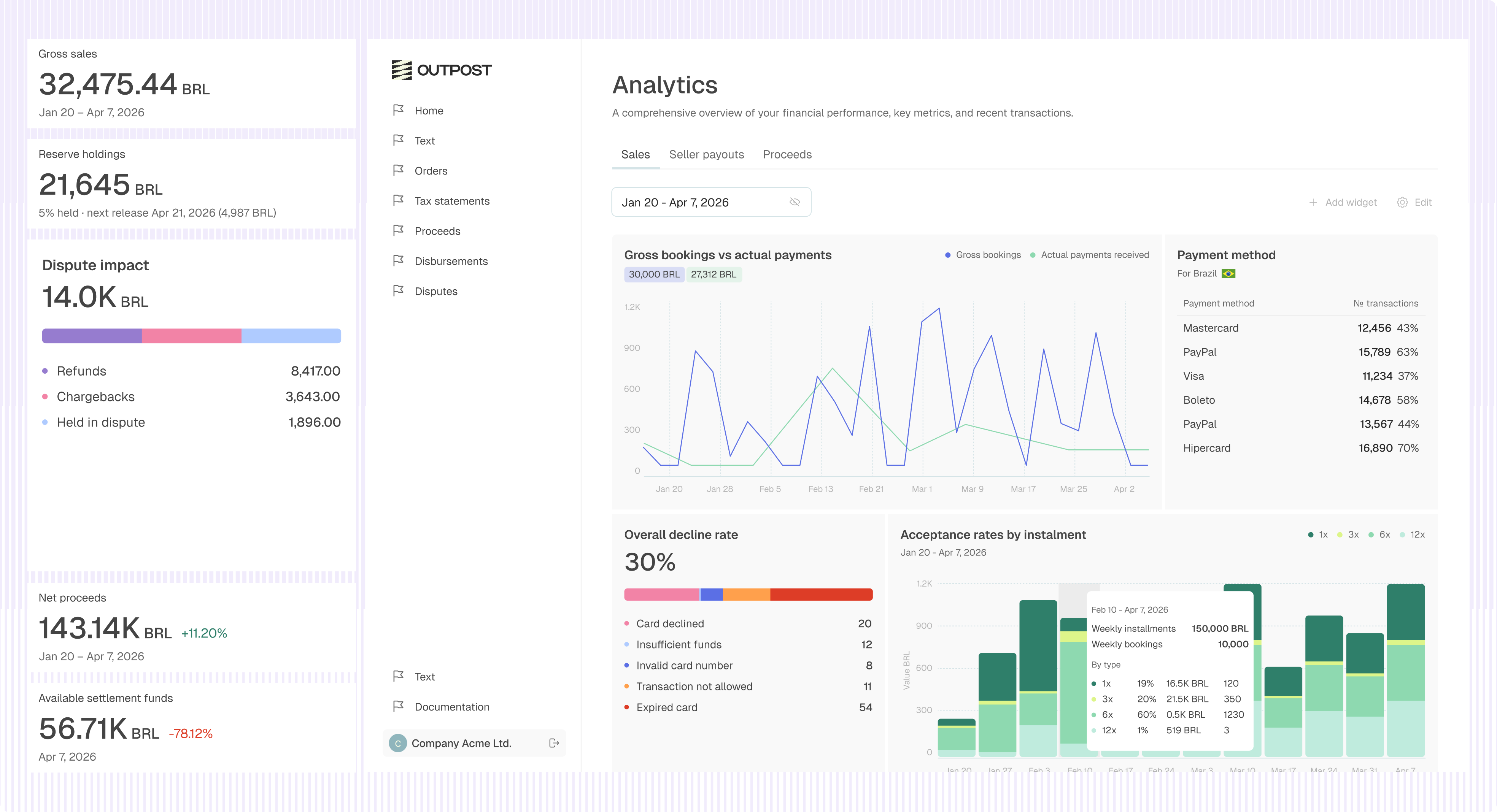Image resolution: width=1497 pixels, height=812 pixels.
Task: Open Tax statements in the sidebar
Action: point(451,201)
